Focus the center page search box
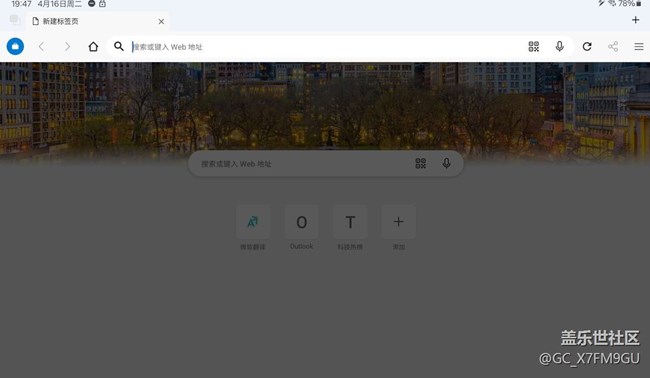This screenshot has height=378, width=650. point(326,164)
